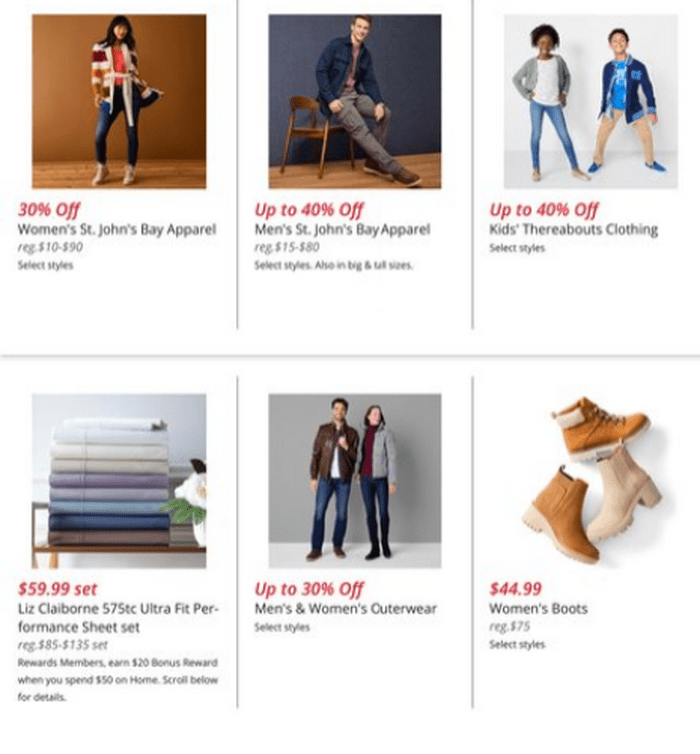Open the couple in outerwear photo

[355, 481]
